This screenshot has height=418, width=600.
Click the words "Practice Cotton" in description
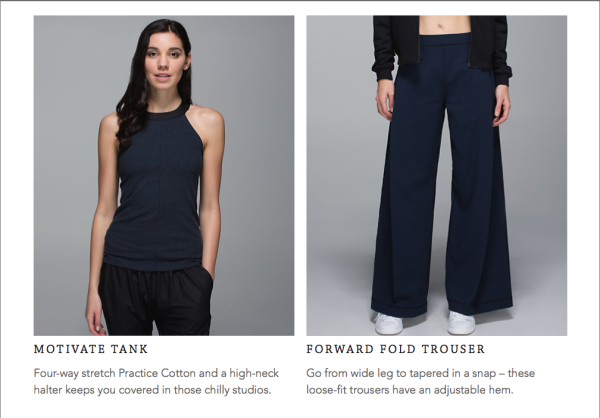(157, 373)
